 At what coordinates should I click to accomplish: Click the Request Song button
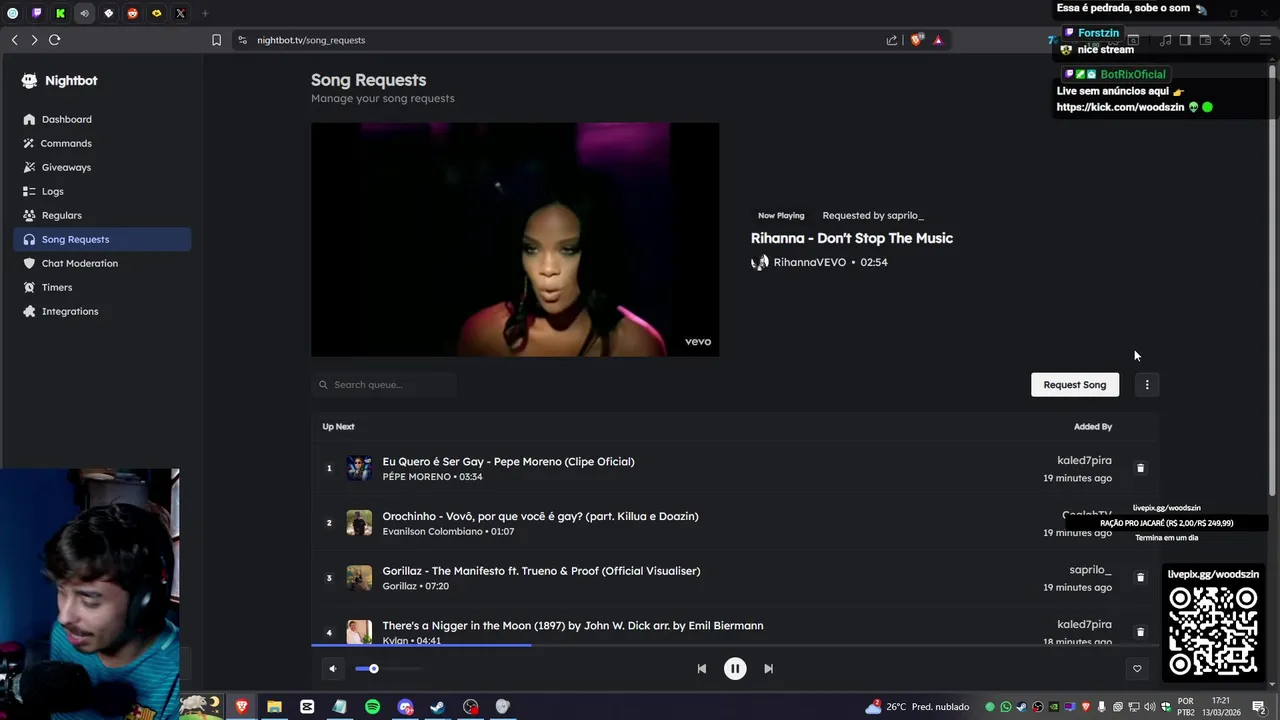1075,385
